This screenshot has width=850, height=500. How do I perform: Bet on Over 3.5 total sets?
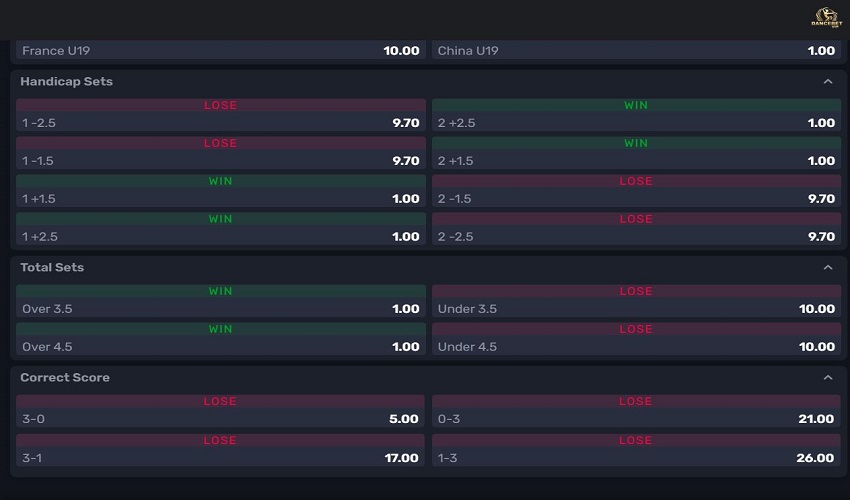221,309
